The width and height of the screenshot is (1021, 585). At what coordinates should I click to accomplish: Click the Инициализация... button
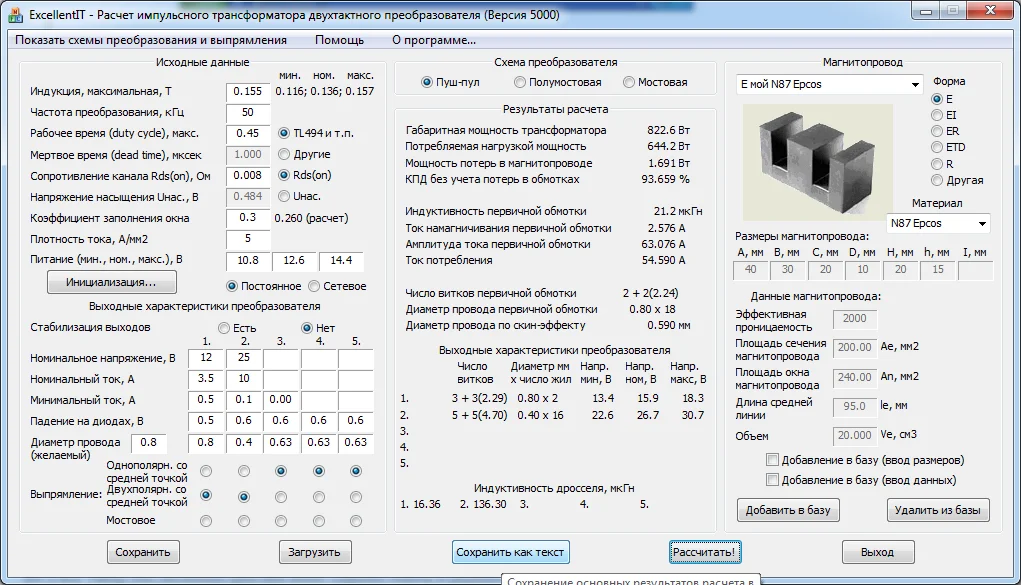tap(111, 282)
